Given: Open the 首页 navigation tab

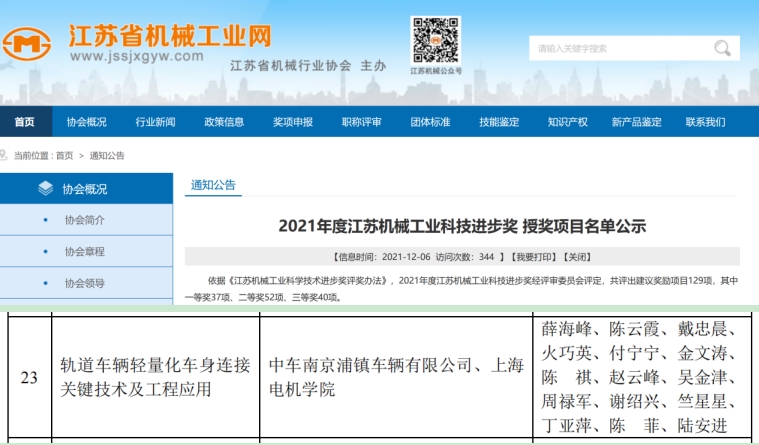Looking at the screenshot, I should (24, 122).
